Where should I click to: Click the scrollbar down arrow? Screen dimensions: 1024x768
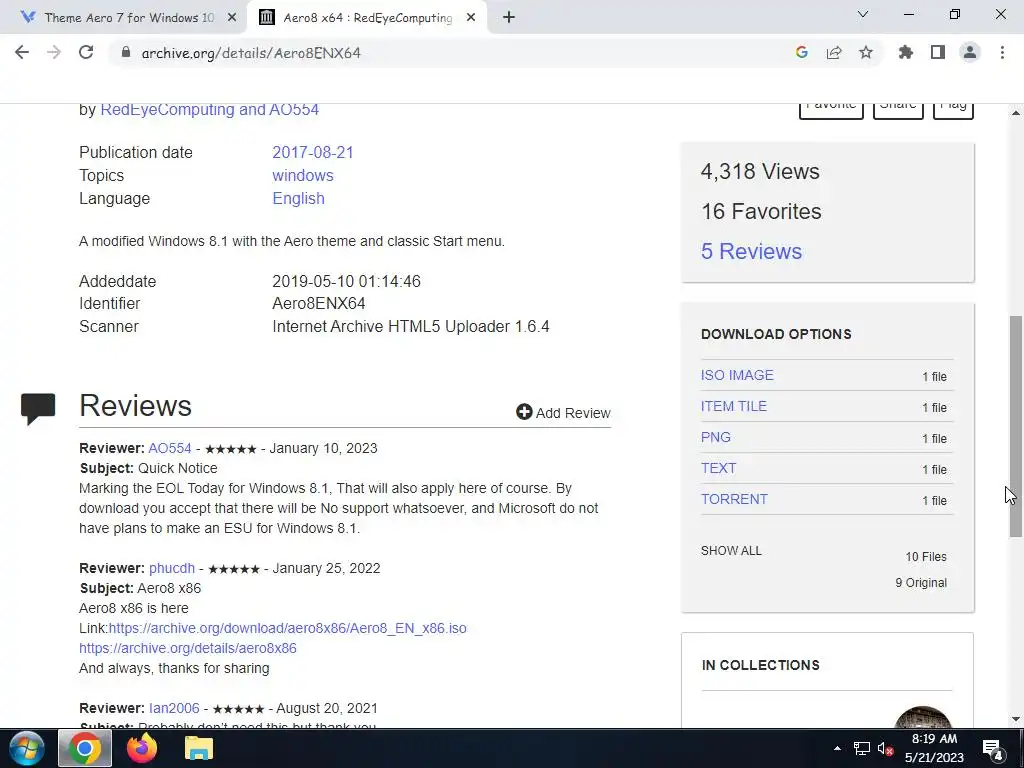[x=1016, y=719]
